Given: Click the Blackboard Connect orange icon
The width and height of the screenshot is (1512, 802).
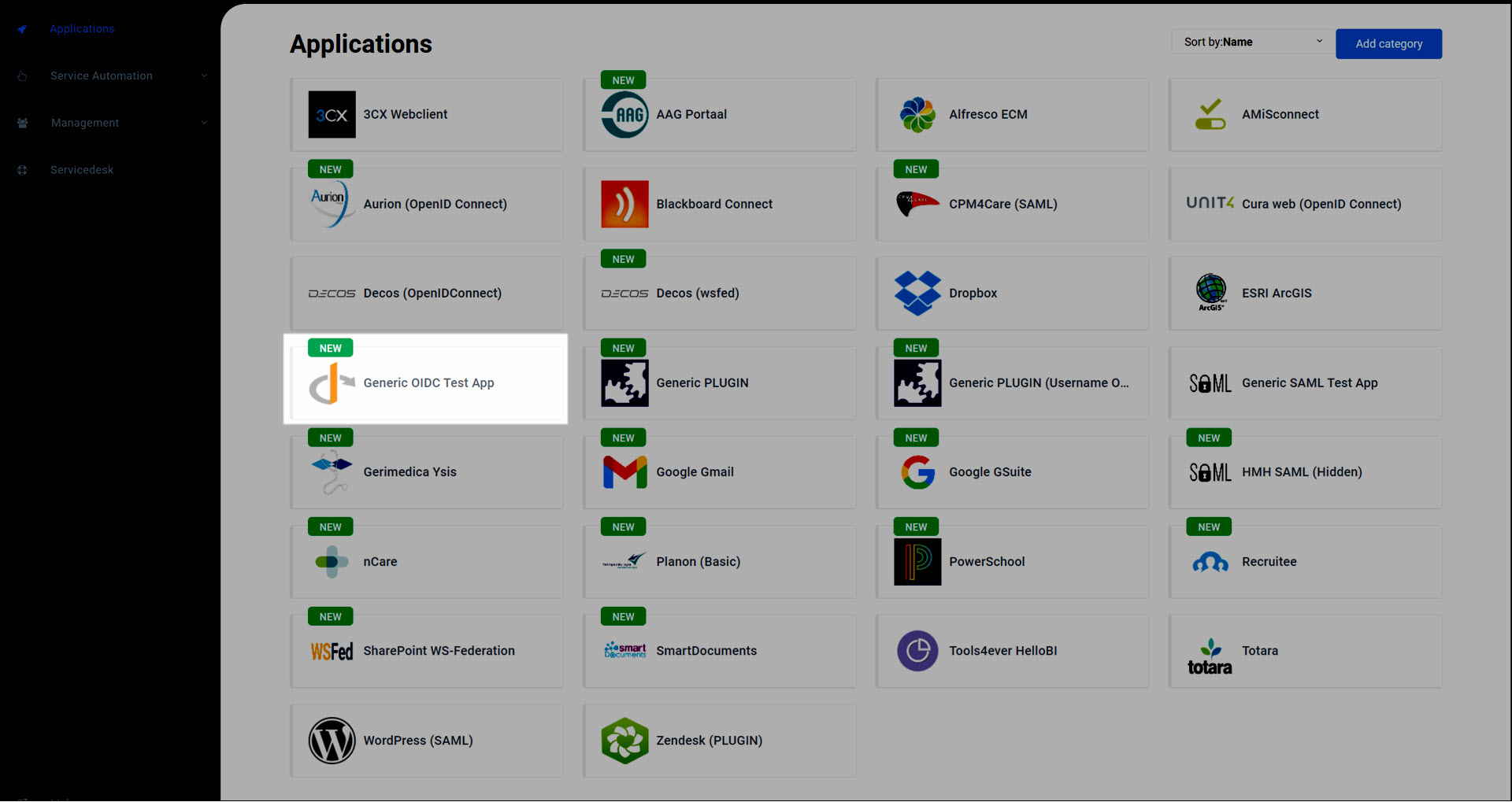Looking at the screenshot, I should pos(624,205).
